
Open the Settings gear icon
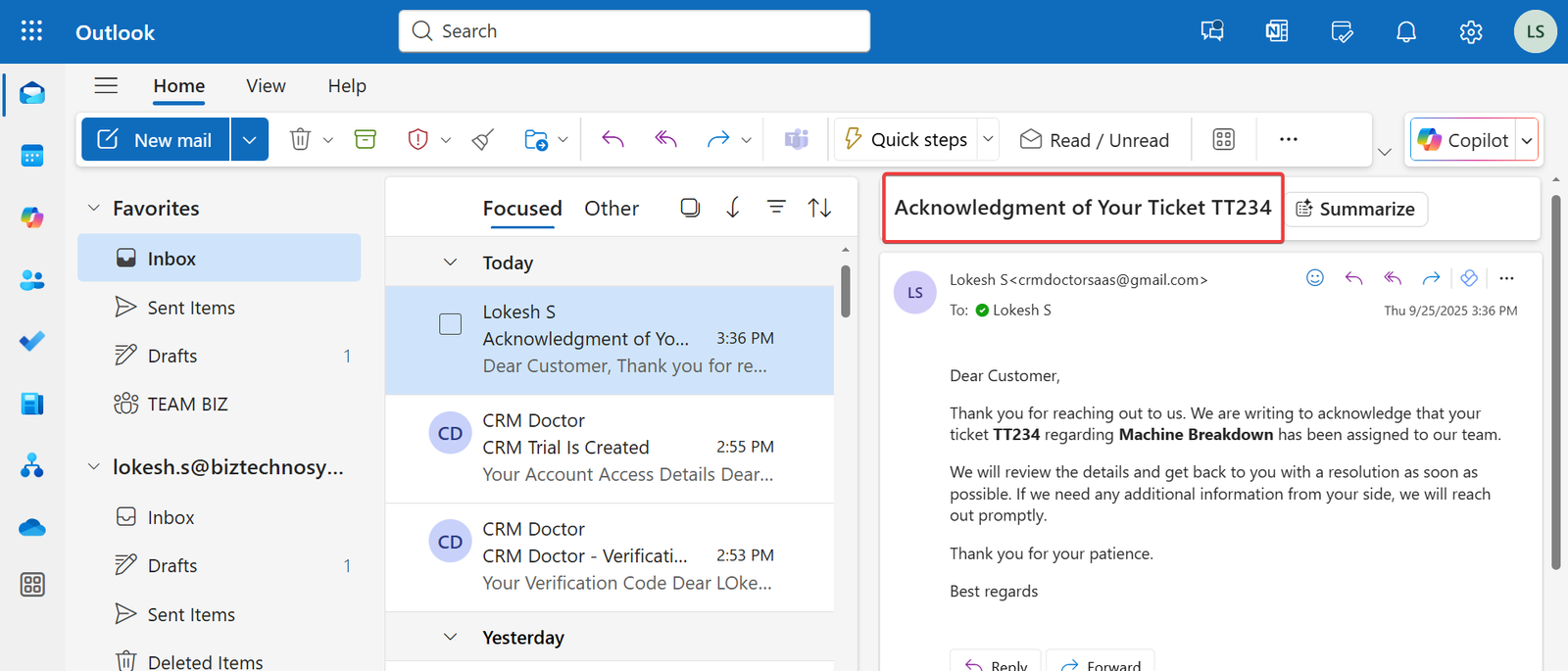[x=1471, y=32]
